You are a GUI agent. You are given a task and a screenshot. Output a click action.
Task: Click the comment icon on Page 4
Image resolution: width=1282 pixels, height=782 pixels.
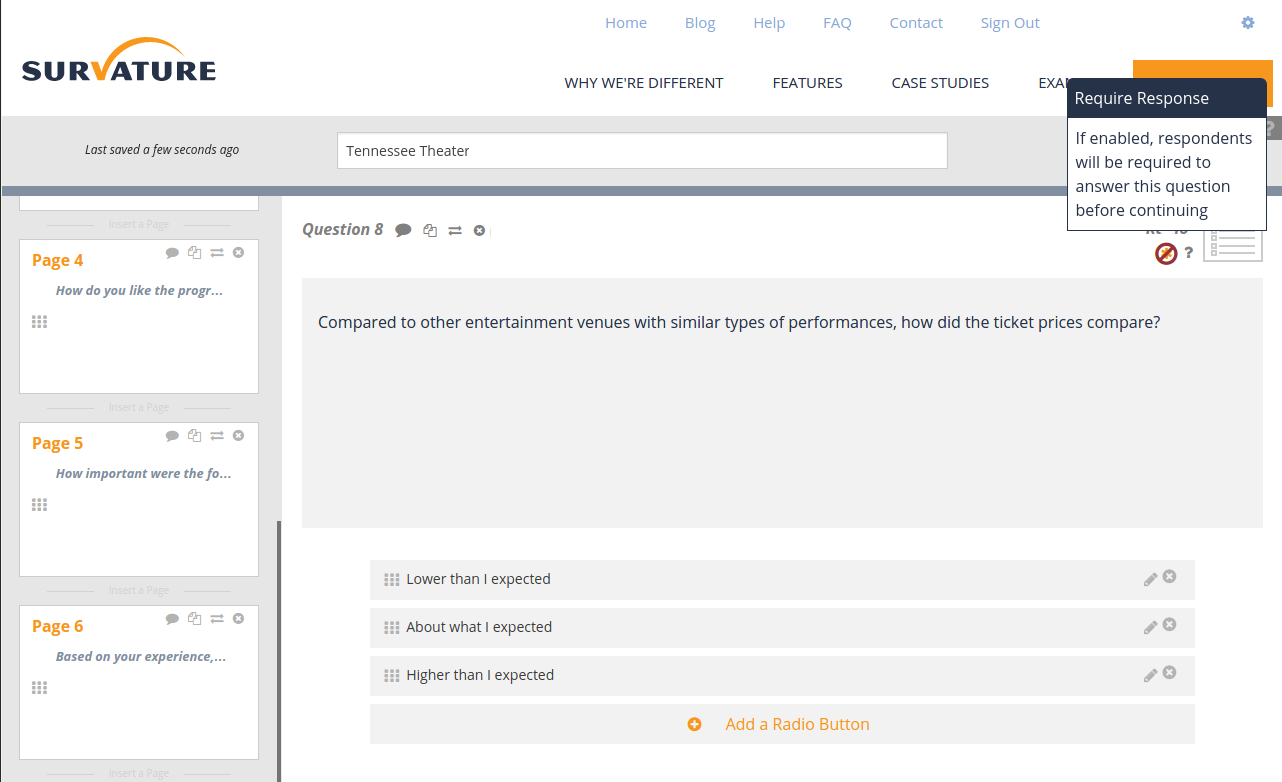tap(172, 253)
